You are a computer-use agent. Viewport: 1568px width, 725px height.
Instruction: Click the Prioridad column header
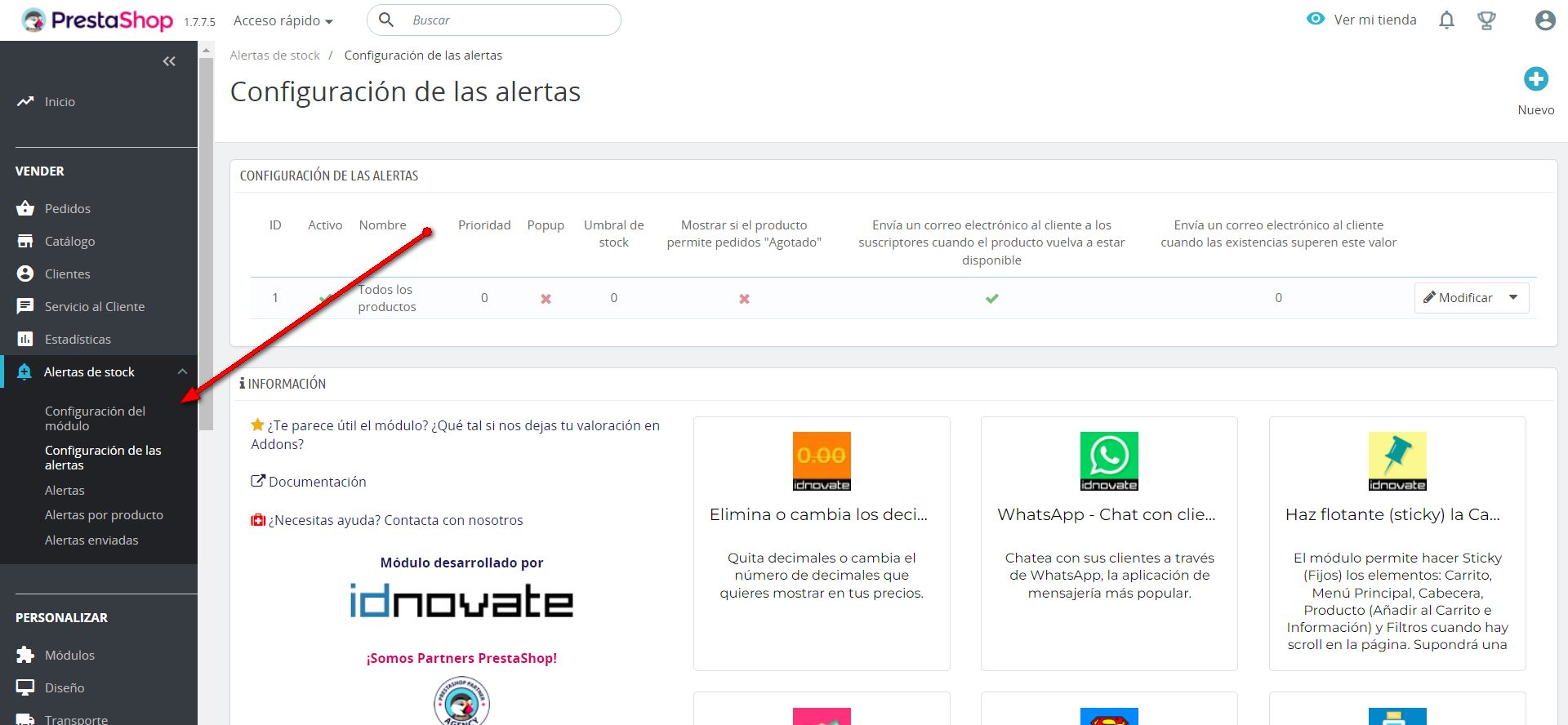[484, 225]
